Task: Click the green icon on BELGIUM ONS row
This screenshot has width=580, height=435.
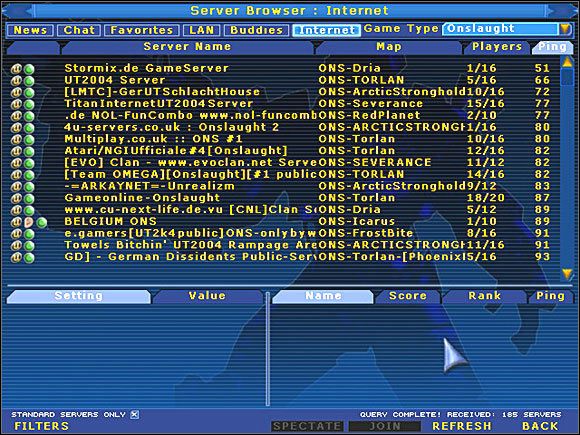Action: pyautogui.click(x=42, y=222)
